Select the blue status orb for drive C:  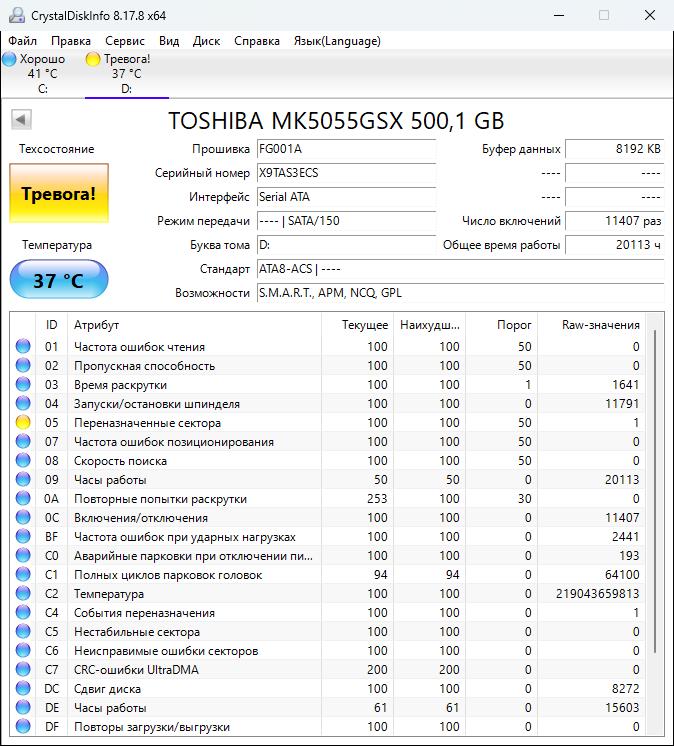9,59
